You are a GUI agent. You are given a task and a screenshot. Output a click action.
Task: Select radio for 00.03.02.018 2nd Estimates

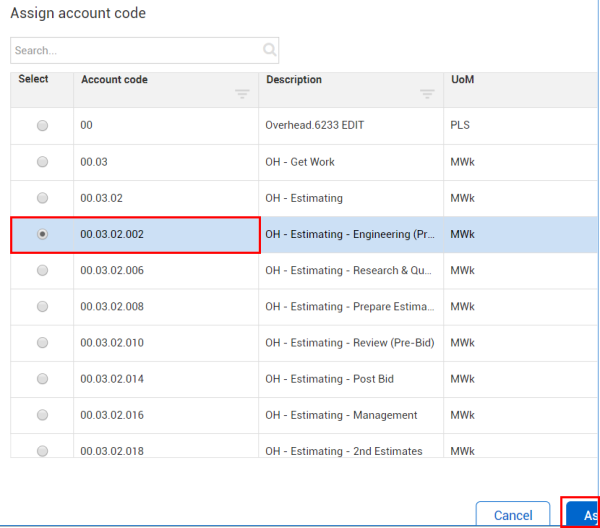42,451
